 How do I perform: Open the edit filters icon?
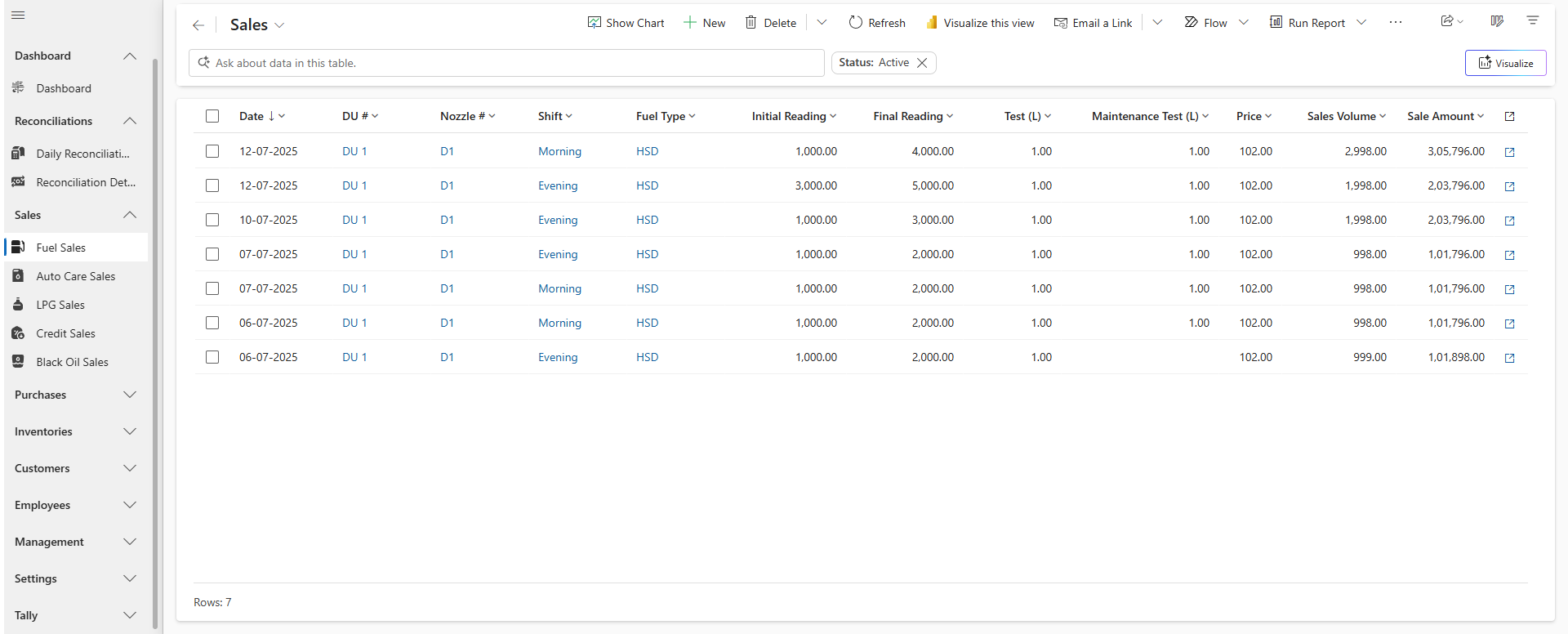[x=1533, y=21]
